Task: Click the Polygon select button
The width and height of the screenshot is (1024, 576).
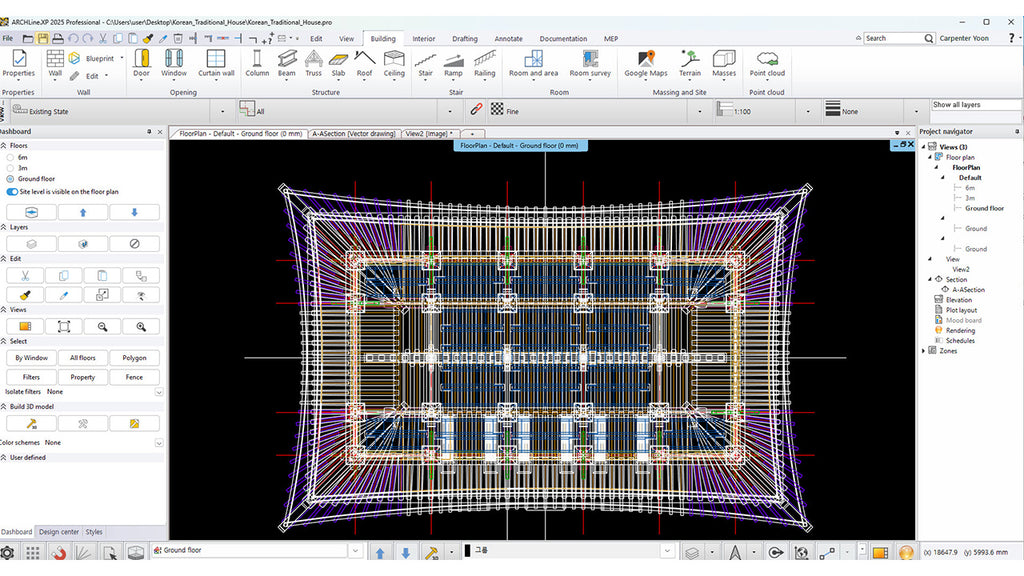Action: click(134, 358)
